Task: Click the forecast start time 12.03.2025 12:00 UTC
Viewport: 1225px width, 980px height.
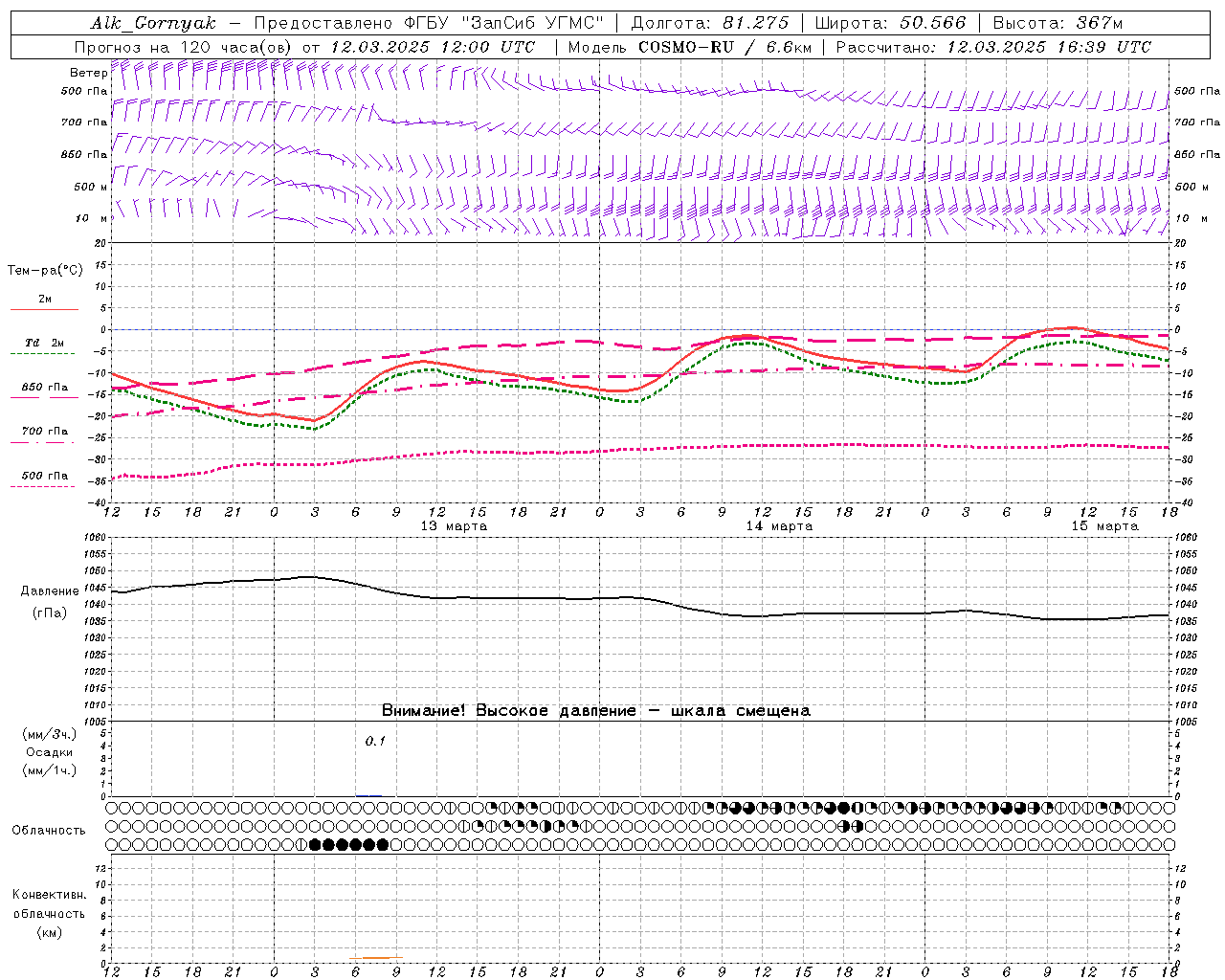Action: (433, 47)
